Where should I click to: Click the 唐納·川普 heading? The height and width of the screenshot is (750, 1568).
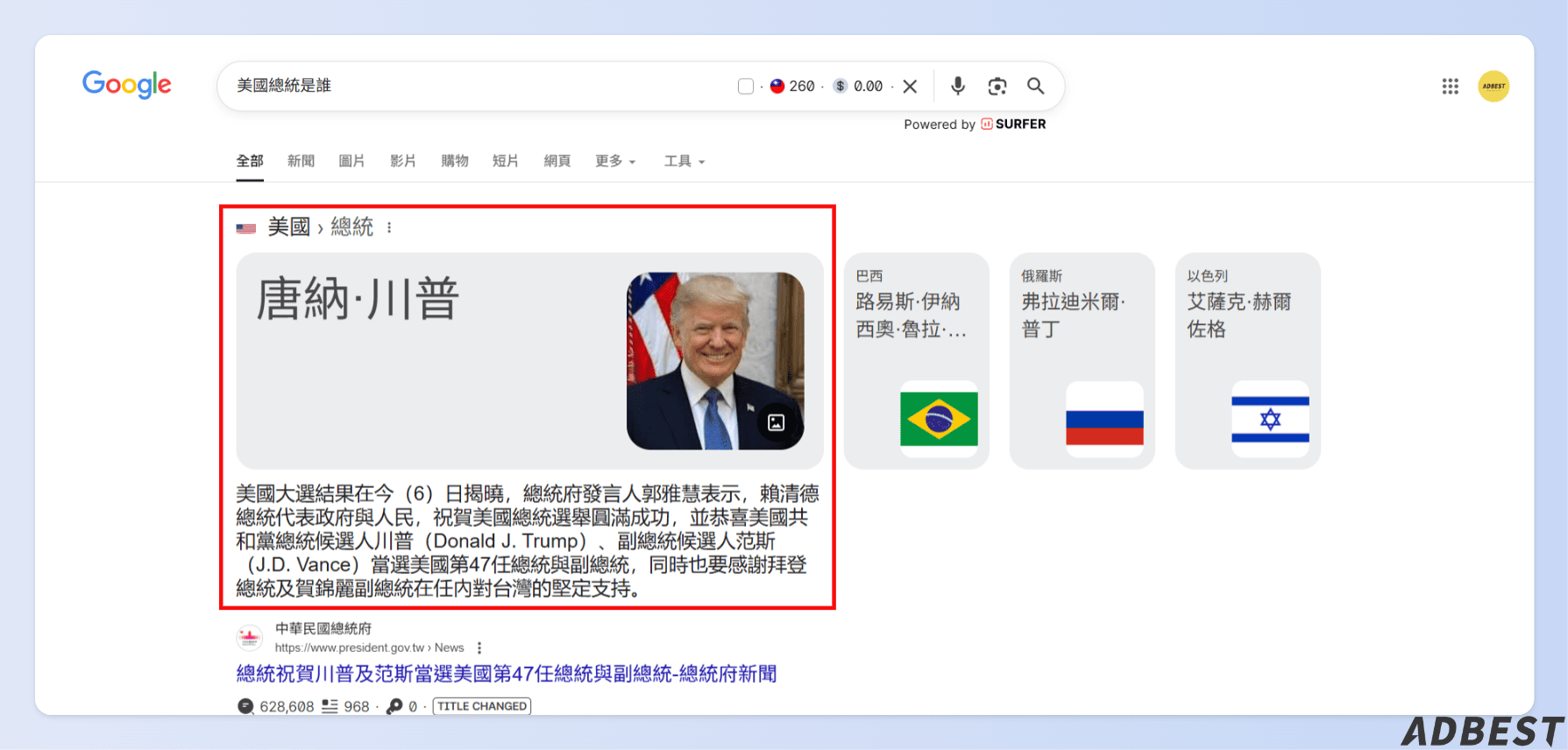click(x=358, y=299)
